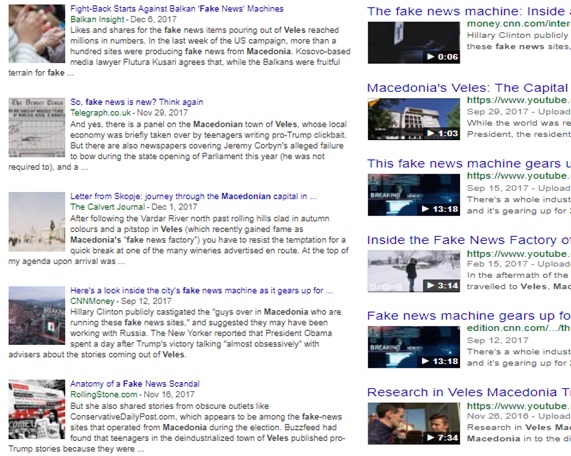The image size is (571, 456).
Task: Click the 'Balkan Insight' source name
Action: 97,19
